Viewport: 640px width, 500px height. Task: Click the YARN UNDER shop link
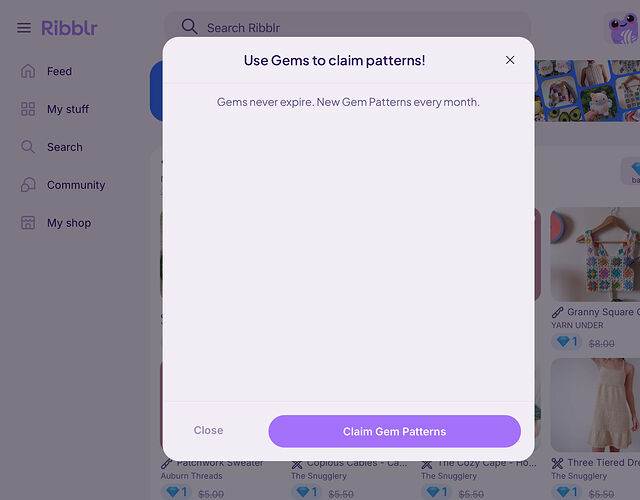click(x=577, y=325)
